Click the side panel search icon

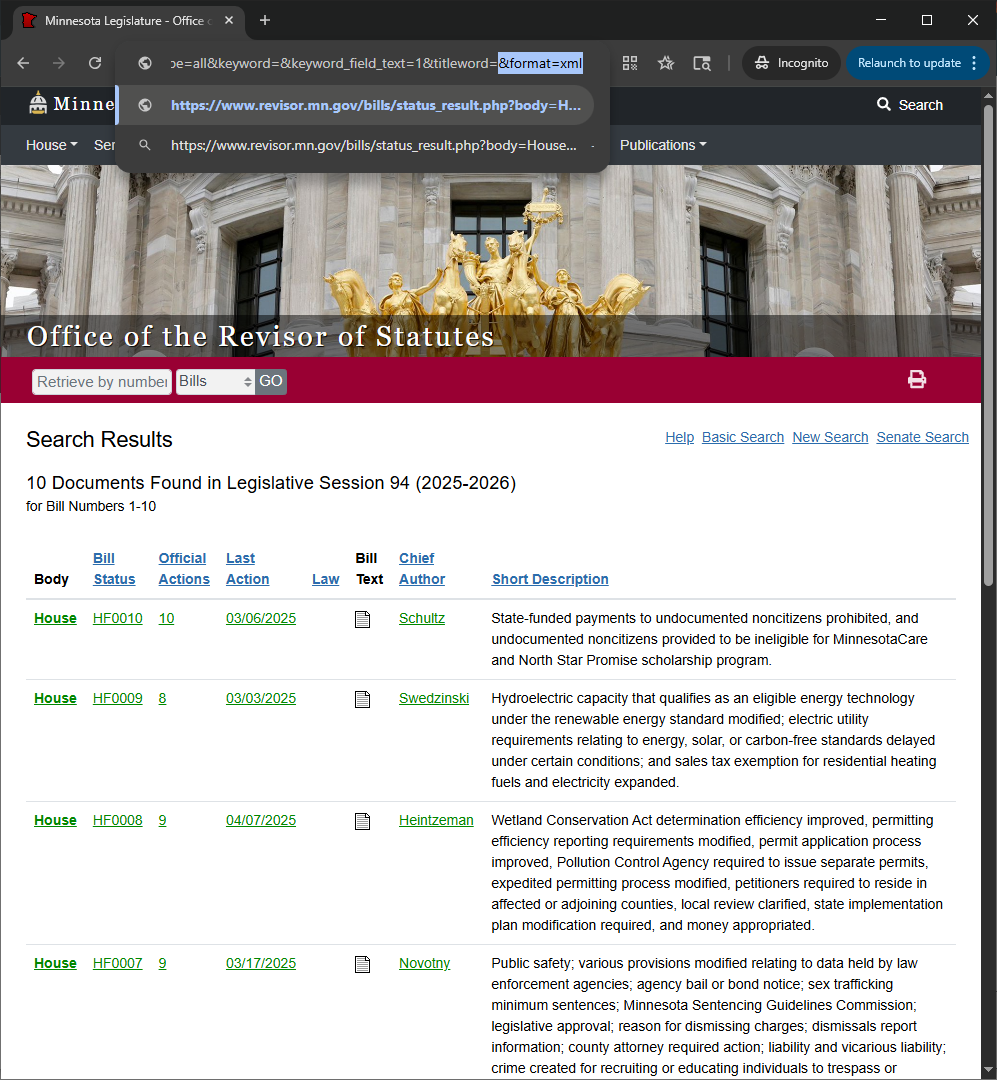[x=702, y=62]
